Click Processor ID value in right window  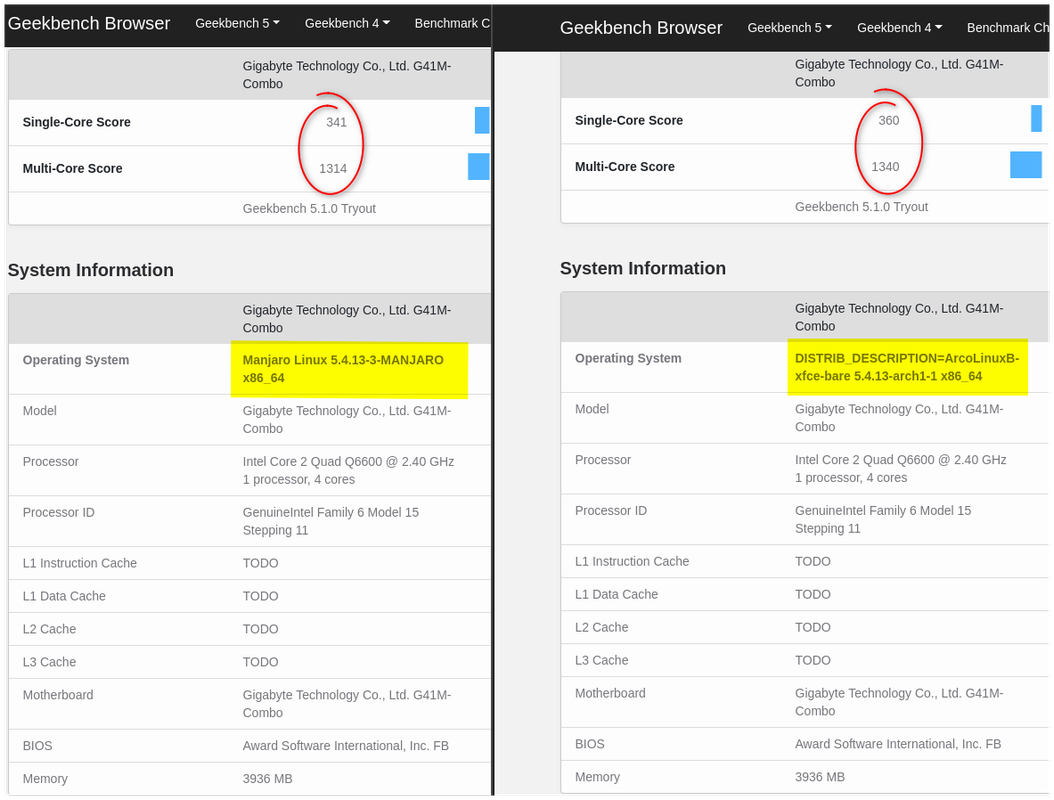[x=883, y=520]
